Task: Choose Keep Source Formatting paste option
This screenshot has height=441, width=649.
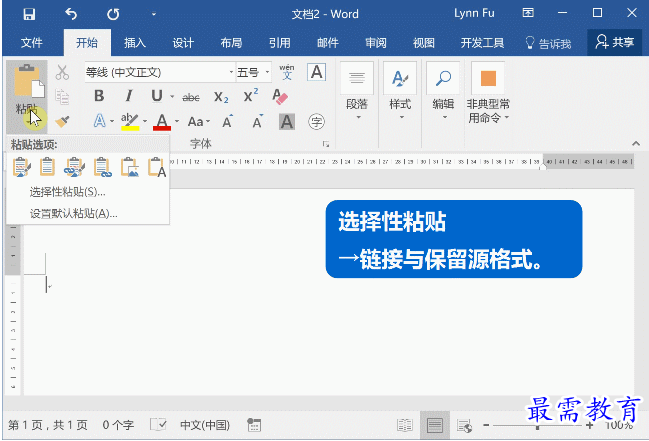Action: (22, 167)
